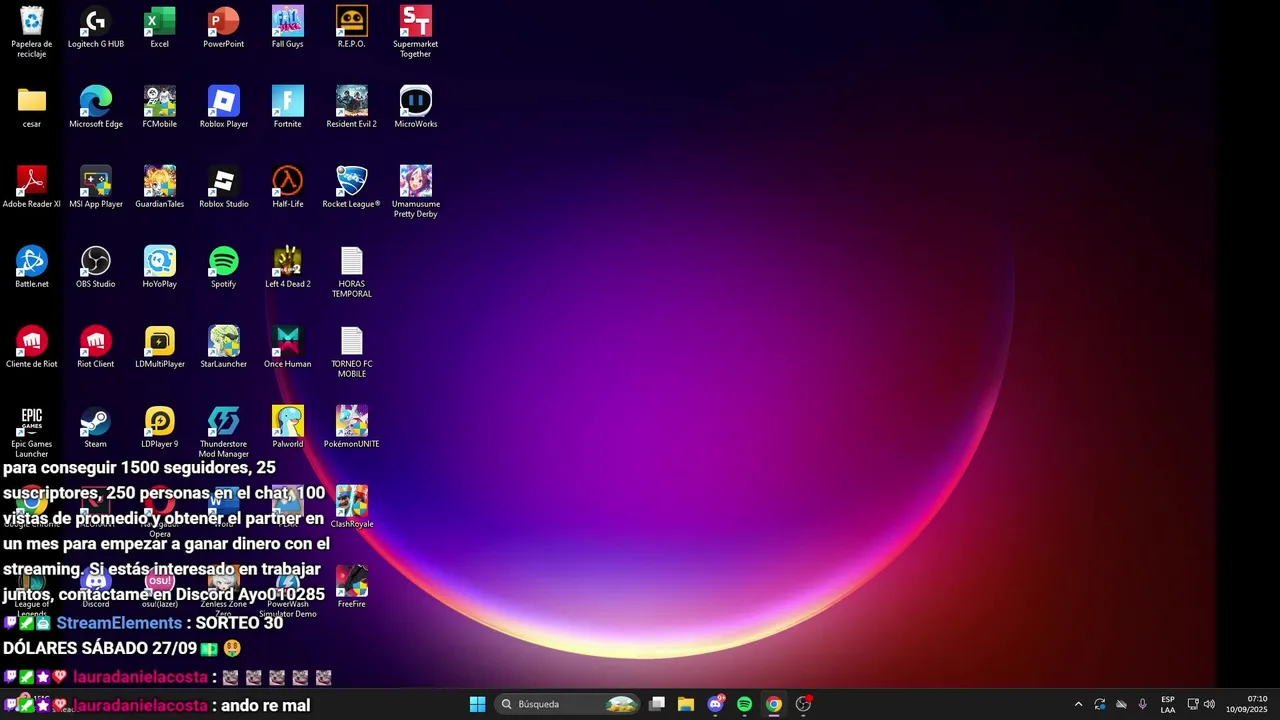Select the Fall Guys game icon
Image resolution: width=1280 pixels, height=720 pixels.
[x=288, y=28]
